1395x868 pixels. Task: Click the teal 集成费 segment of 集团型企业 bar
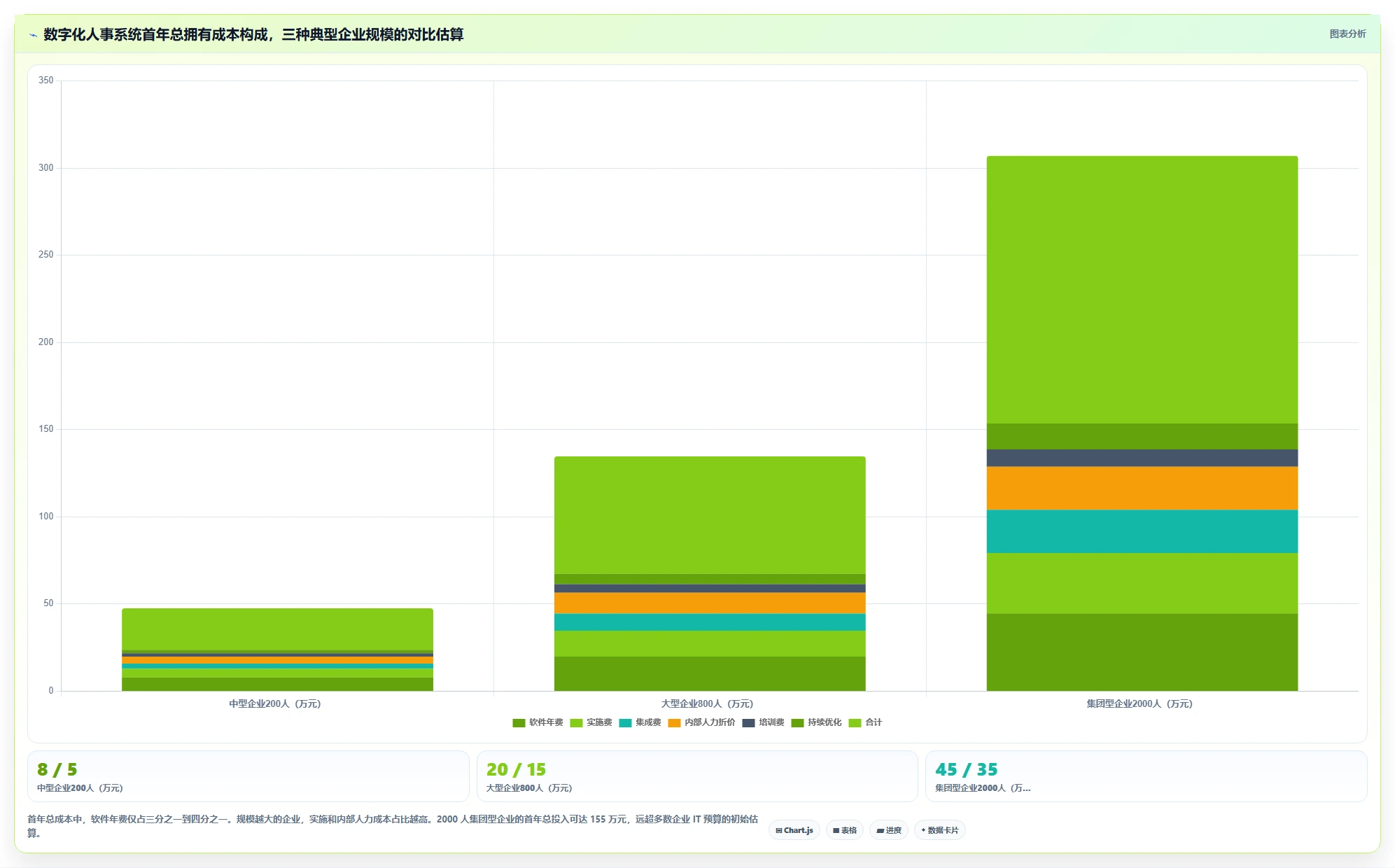tap(1142, 531)
